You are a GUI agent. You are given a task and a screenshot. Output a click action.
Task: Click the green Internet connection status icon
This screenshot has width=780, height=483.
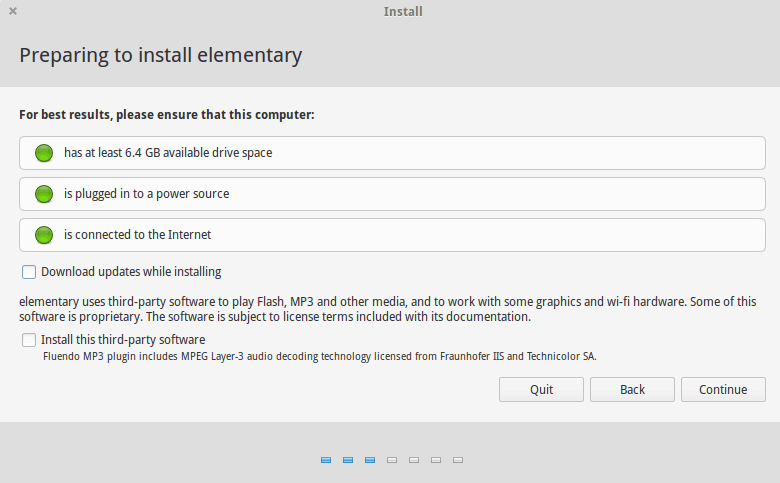(44, 235)
